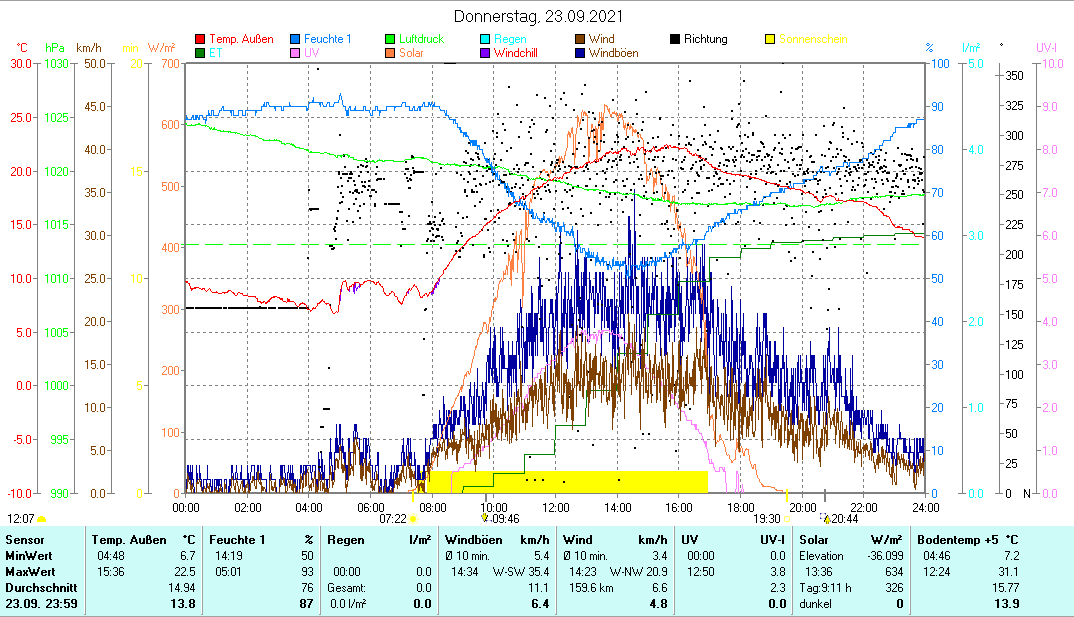Select the yellow Sonnenschein legend box
This screenshot has height=617, width=1074.
point(770,40)
